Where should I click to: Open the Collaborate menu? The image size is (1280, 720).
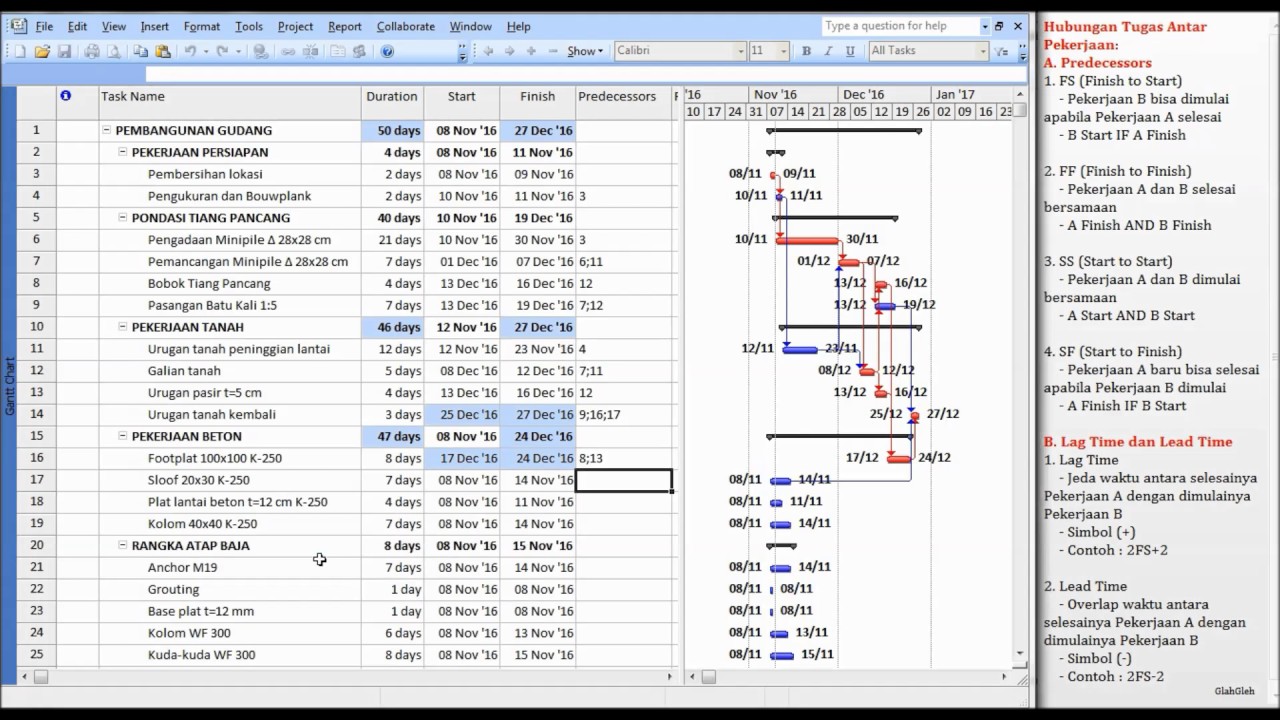point(405,26)
